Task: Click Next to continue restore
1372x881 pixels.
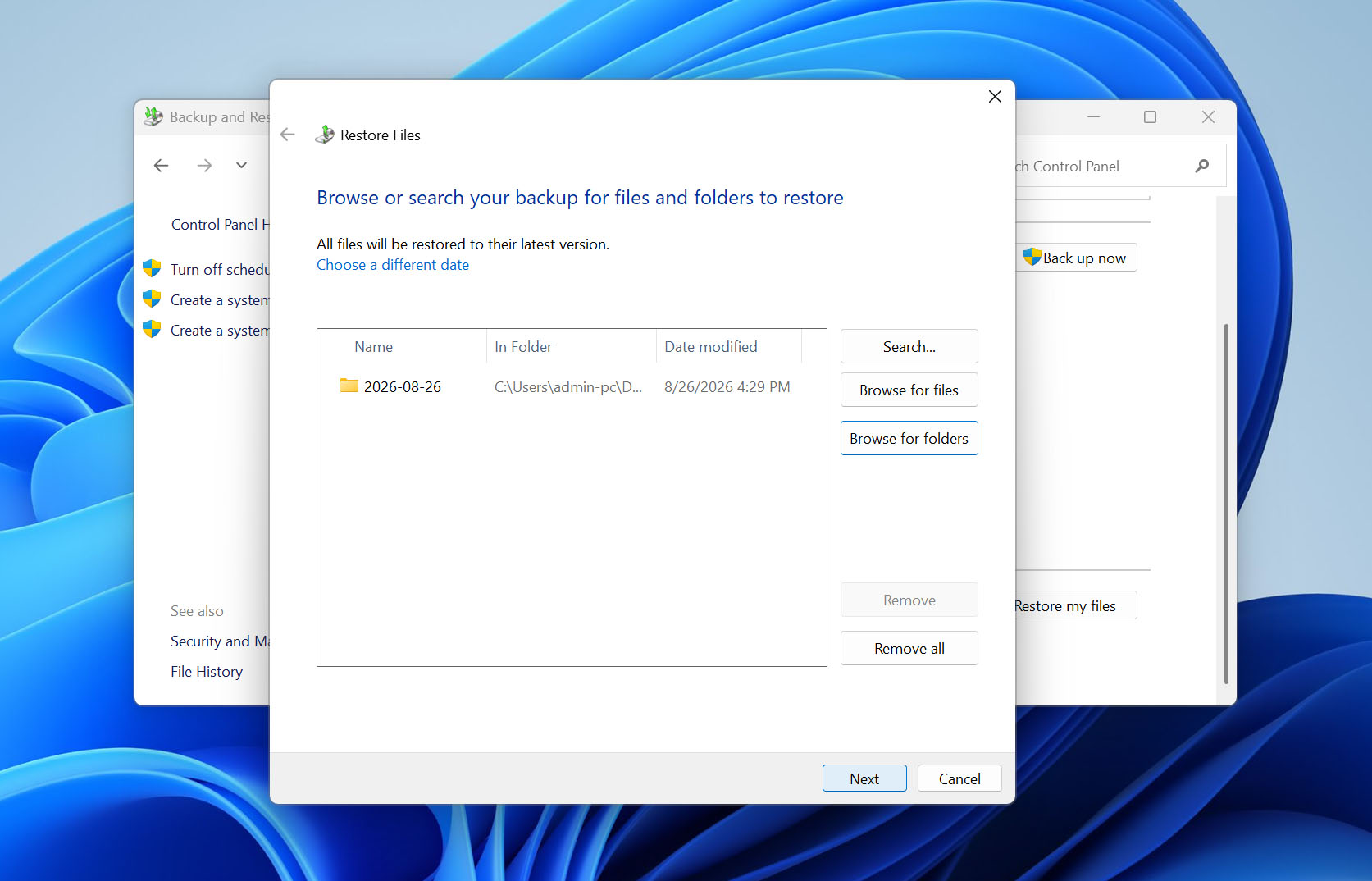Action: coord(864,778)
